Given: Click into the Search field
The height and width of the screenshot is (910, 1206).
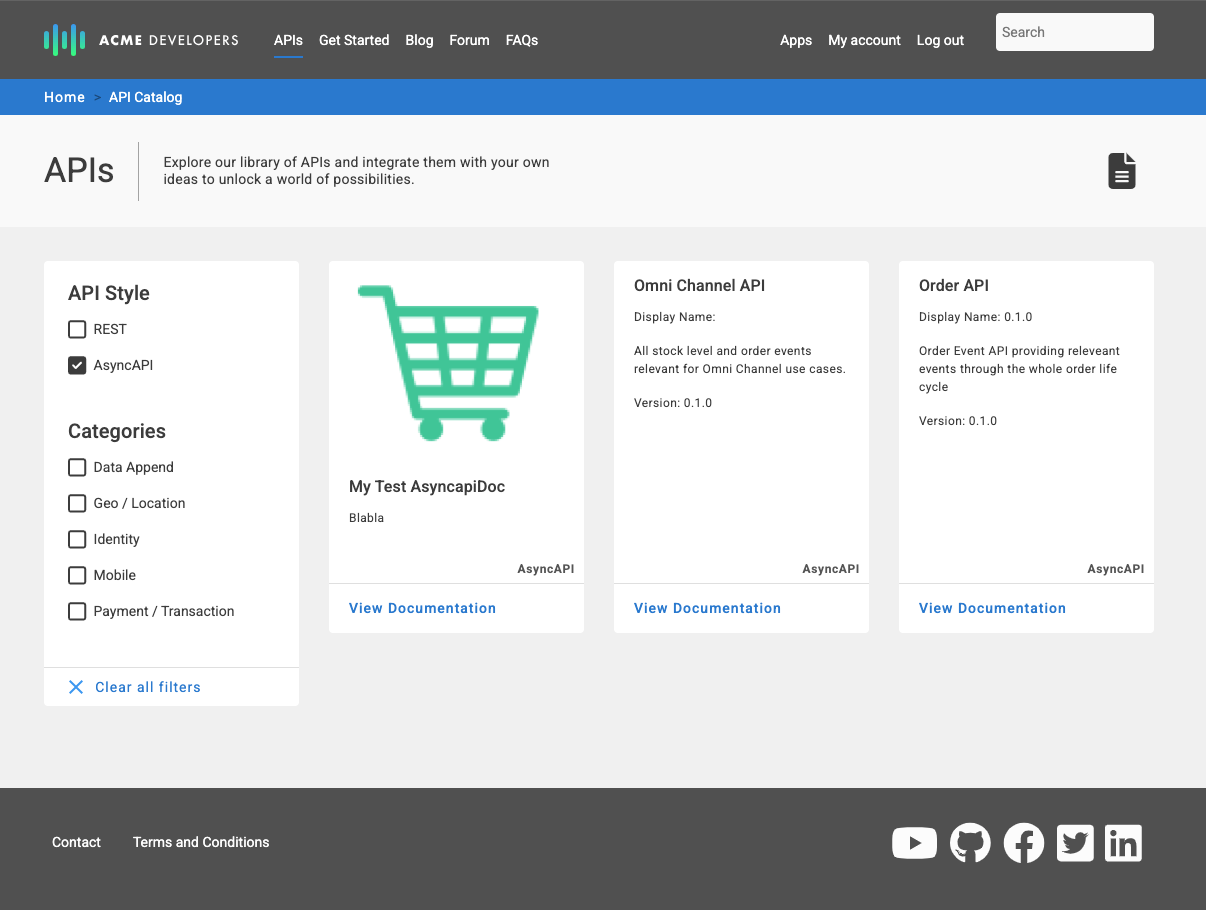Looking at the screenshot, I should (1074, 32).
